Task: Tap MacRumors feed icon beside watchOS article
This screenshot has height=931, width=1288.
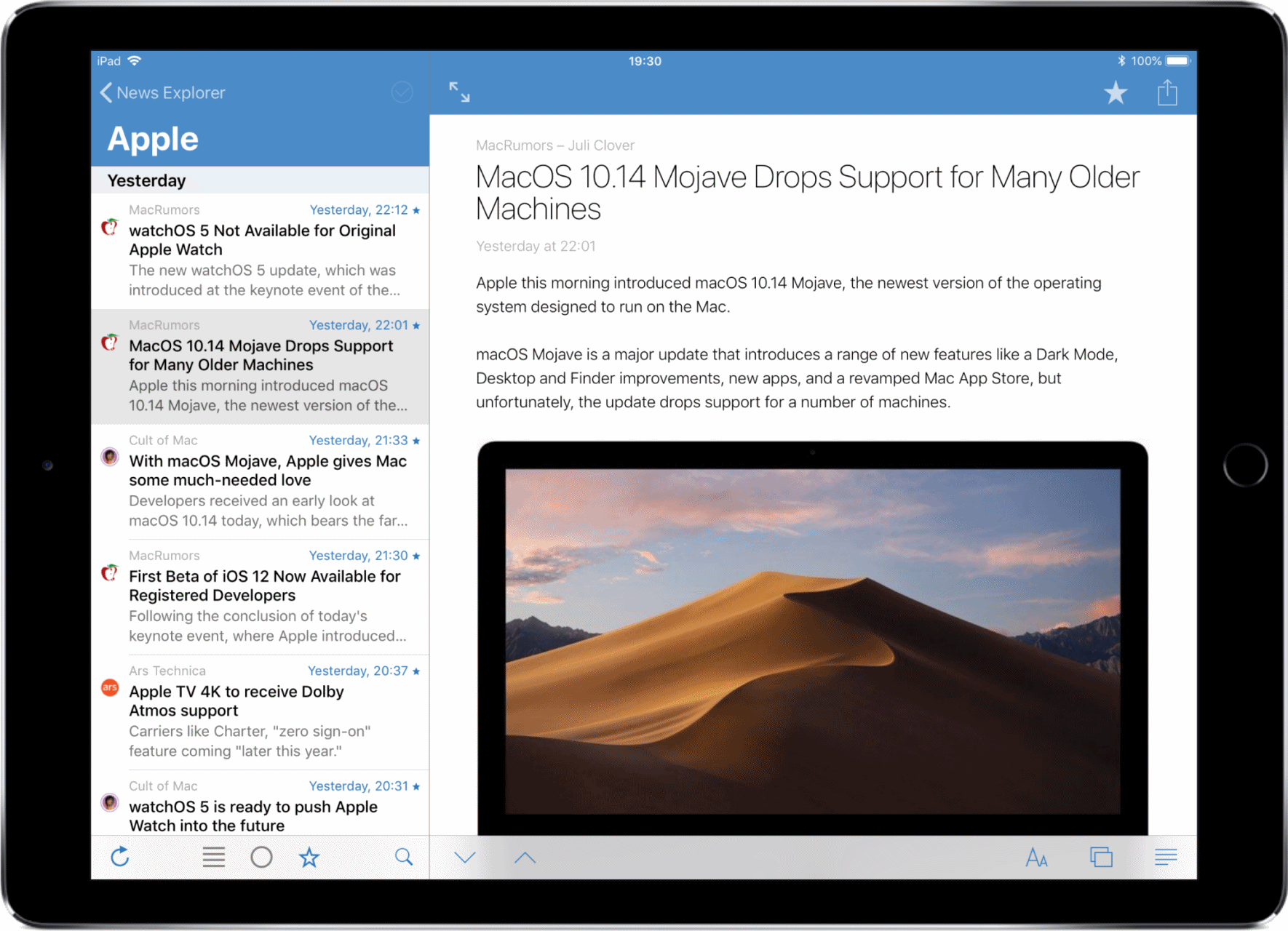Action: click(110, 227)
